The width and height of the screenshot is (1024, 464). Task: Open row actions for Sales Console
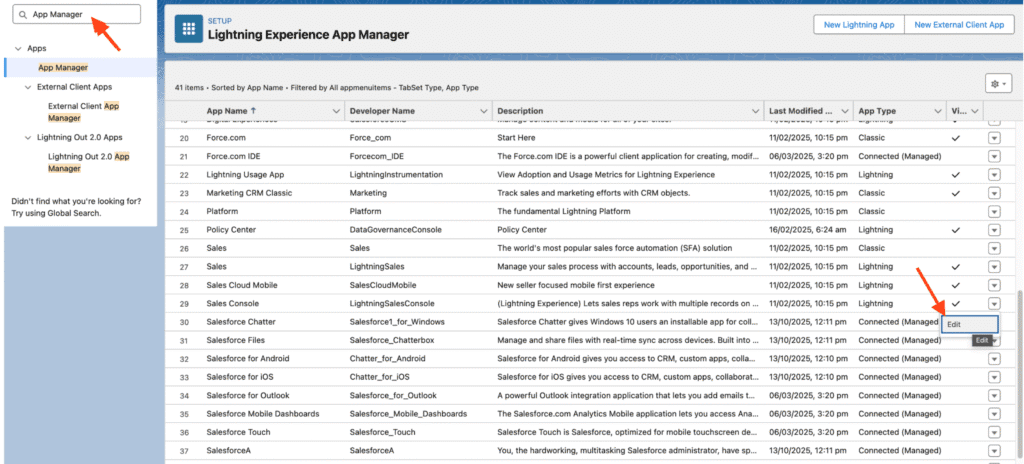(994, 303)
